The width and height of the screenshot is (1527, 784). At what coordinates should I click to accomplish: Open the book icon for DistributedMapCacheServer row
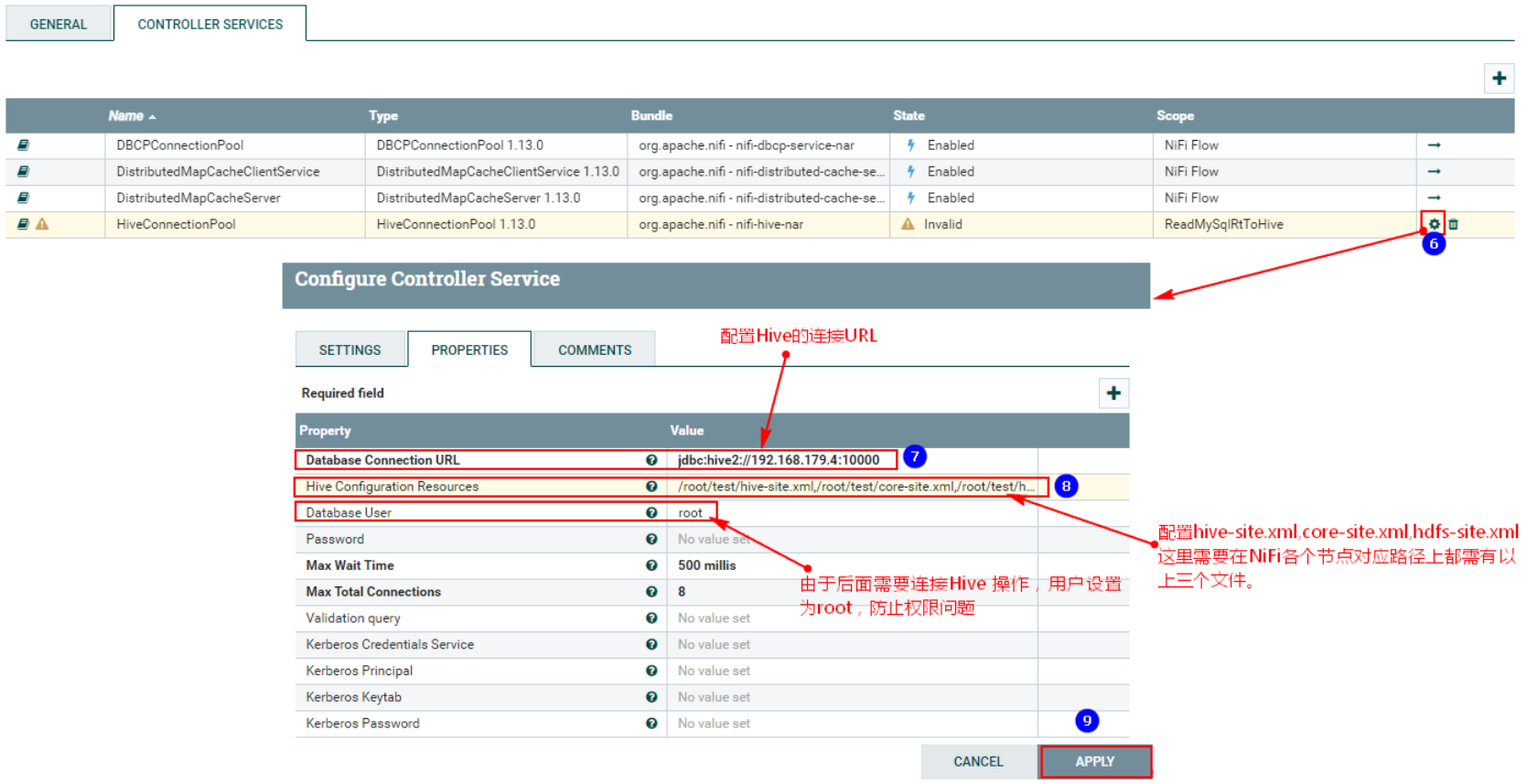(x=23, y=198)
